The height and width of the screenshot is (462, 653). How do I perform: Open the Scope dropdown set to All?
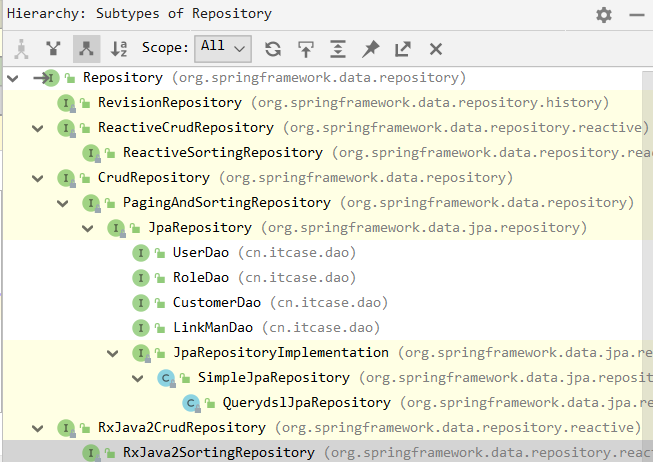pyautogui.click(x=224, y=47)
